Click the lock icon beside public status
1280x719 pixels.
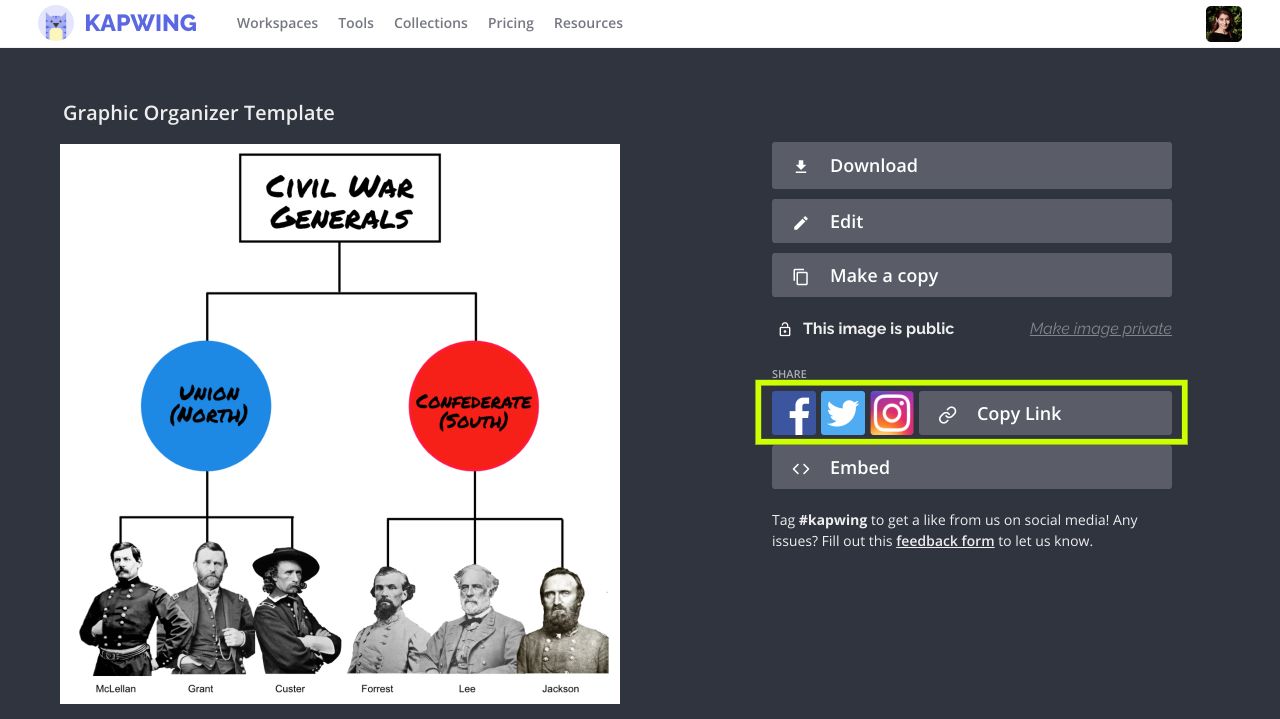point(785,329)
